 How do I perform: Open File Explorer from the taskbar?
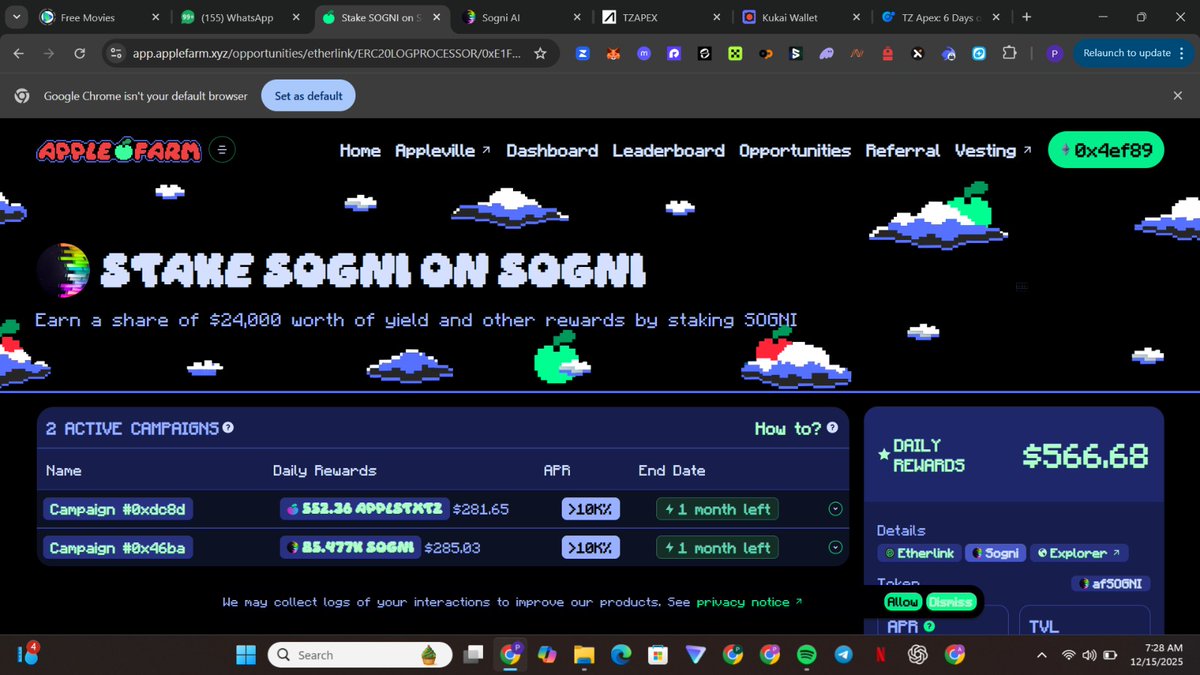pos(584,654)
